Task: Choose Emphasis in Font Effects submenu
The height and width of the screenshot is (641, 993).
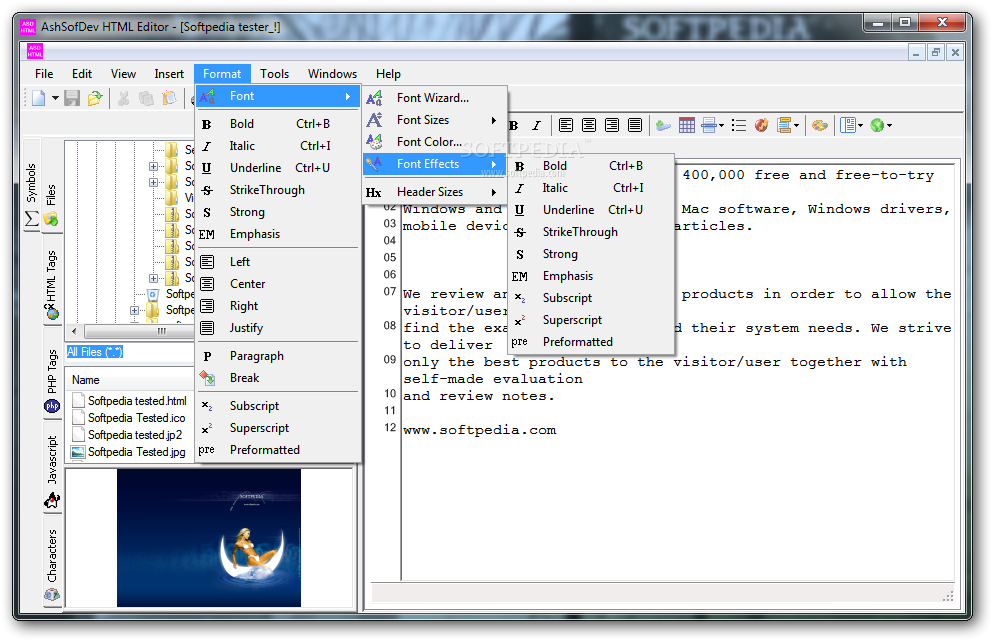Action: pos(590,276)
